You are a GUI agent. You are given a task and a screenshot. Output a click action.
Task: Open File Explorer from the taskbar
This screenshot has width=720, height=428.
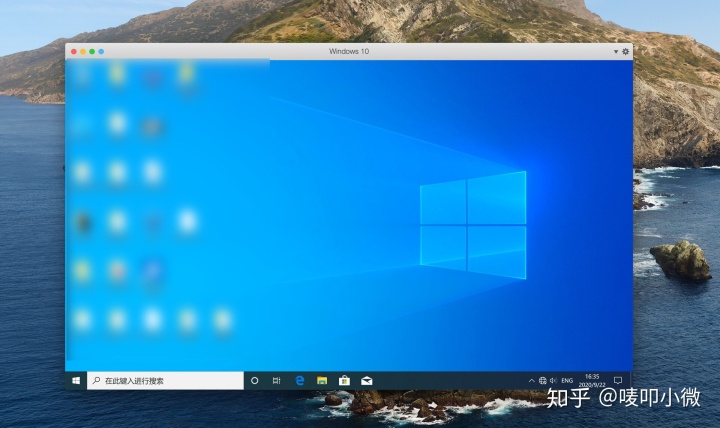322,381
